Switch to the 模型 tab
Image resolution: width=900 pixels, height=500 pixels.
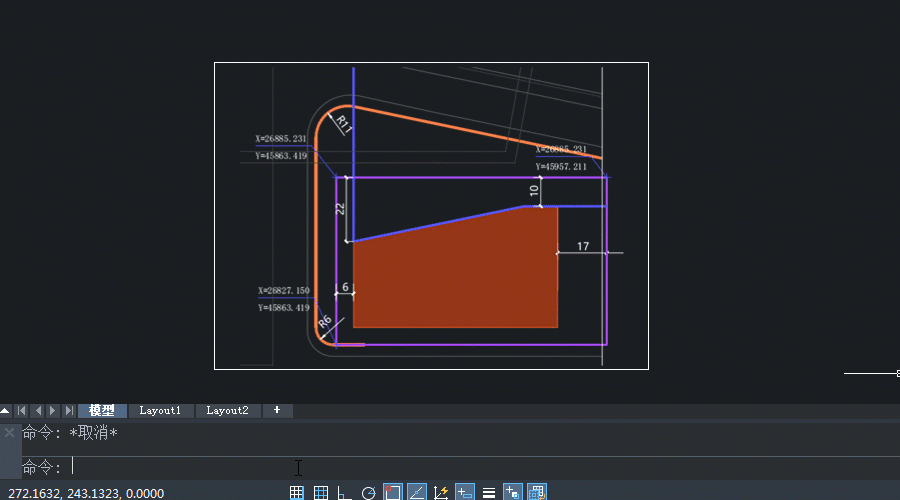tap(102, 411)
